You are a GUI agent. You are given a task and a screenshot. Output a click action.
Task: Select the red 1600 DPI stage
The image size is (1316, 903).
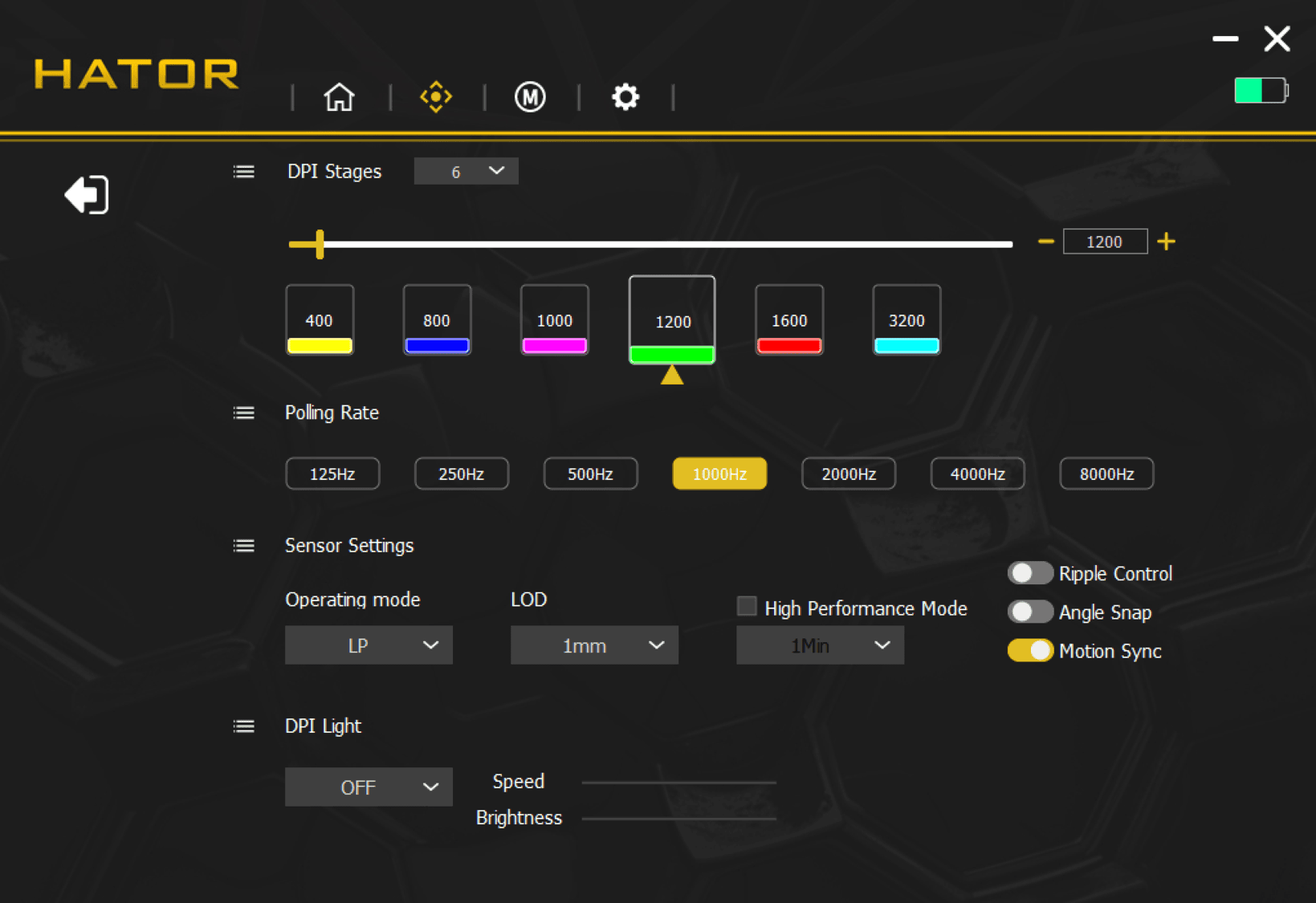[x=788, y=321]
